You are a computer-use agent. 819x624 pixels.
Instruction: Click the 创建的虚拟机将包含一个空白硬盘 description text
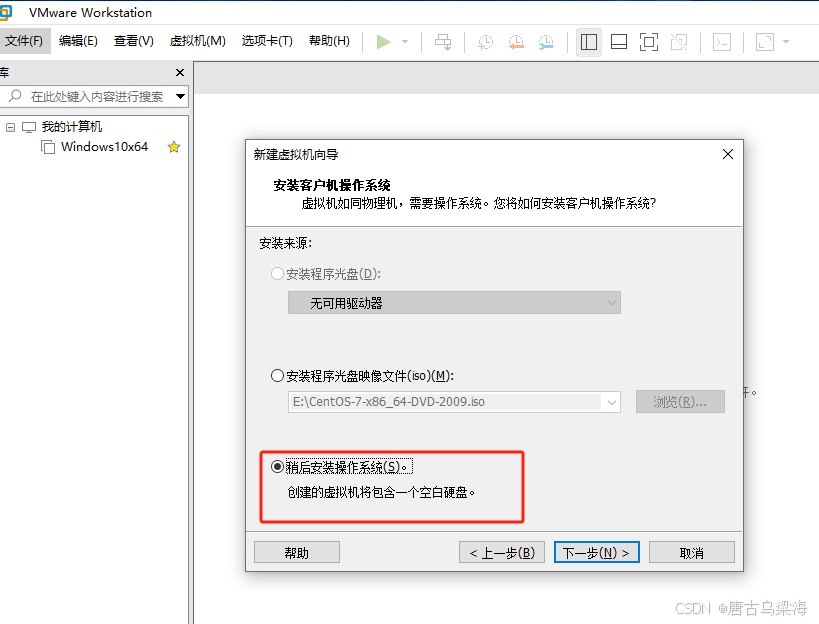381,492
